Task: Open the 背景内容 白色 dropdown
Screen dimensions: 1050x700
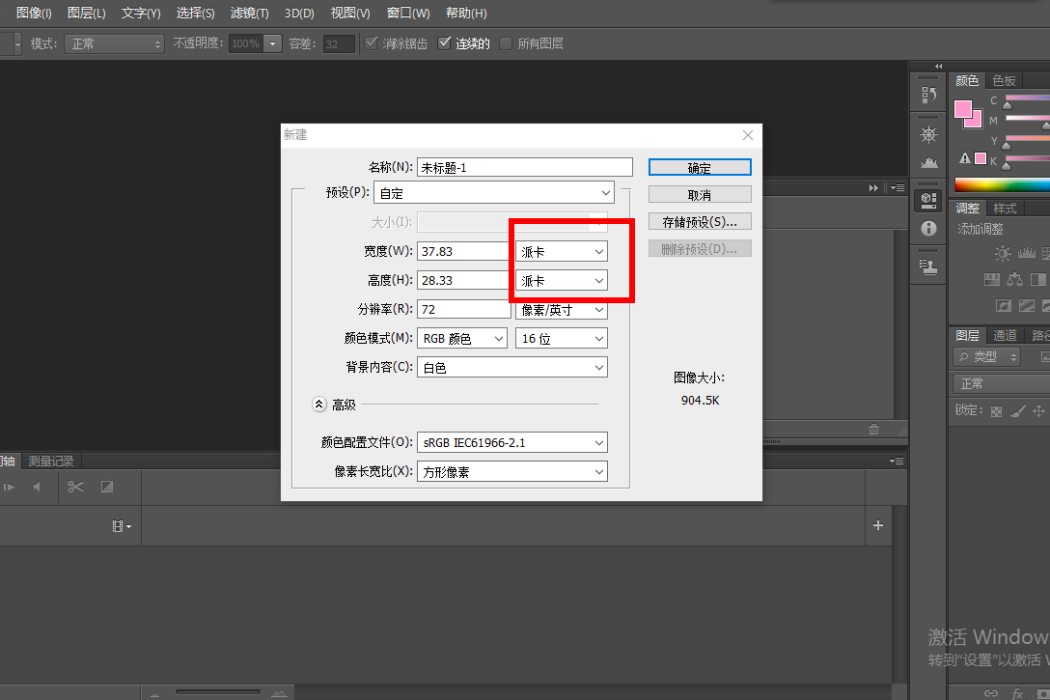Action: pos(512,368)
